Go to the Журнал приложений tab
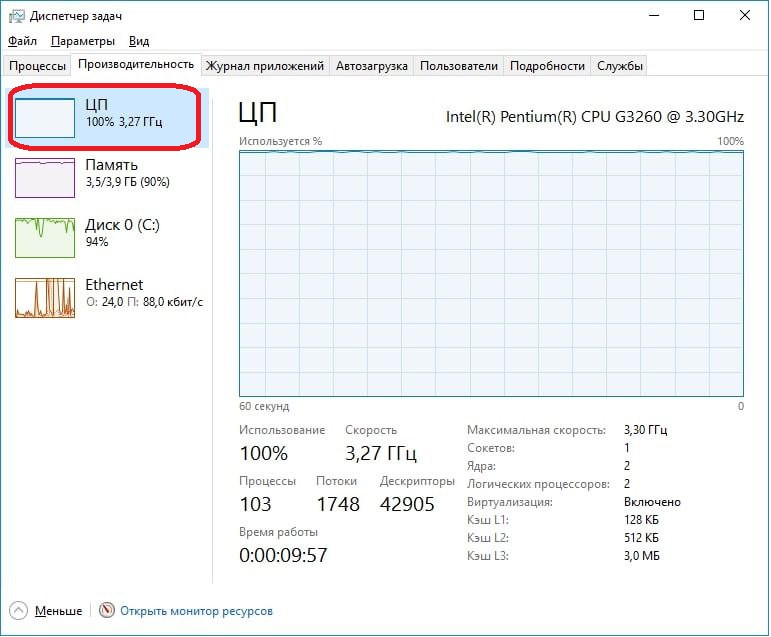The image size is (771, 637). click(x=265, y=66)
